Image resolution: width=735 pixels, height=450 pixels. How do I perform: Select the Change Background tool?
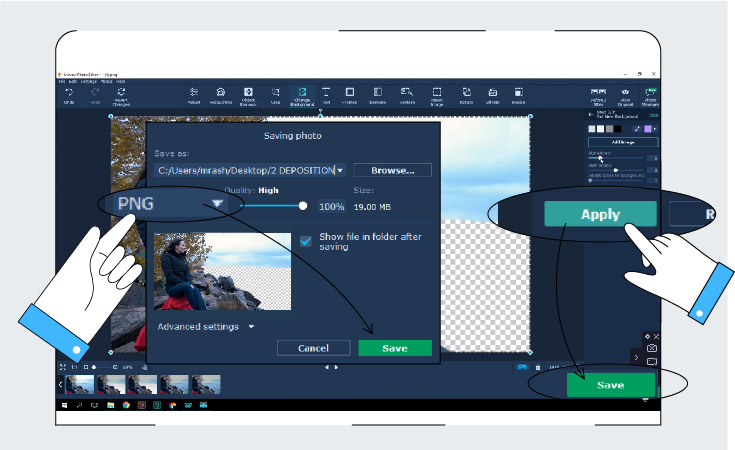(302, 96)
